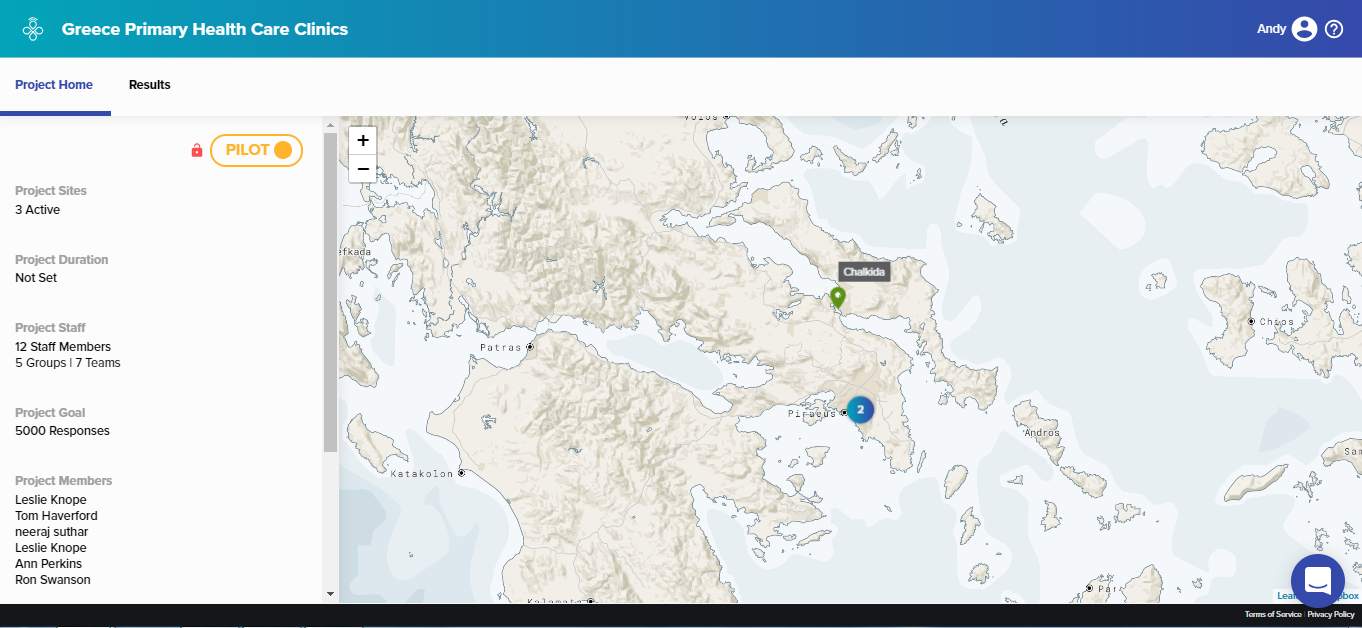
Task: Toggle the PILOT status switch
Action: 257,150
